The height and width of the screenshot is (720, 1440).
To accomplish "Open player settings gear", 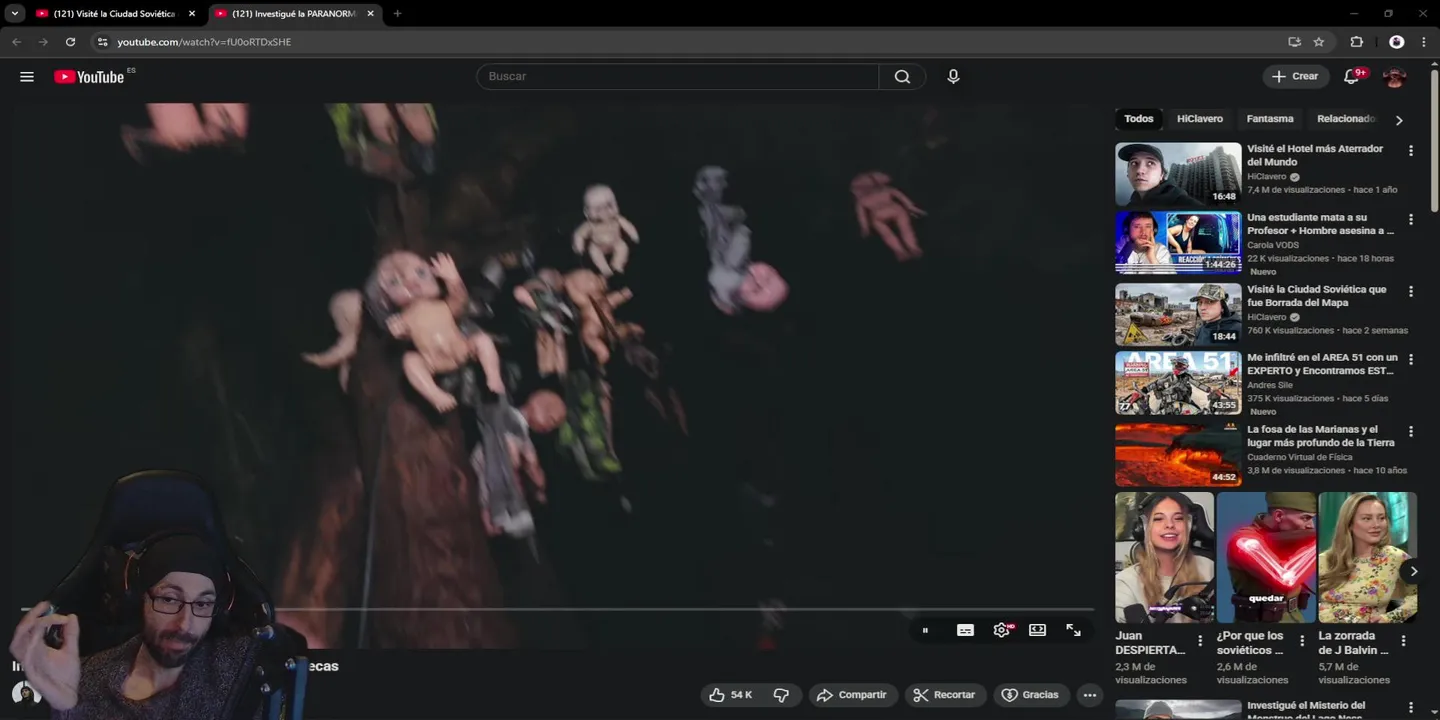I will (x=1001, y=630).
